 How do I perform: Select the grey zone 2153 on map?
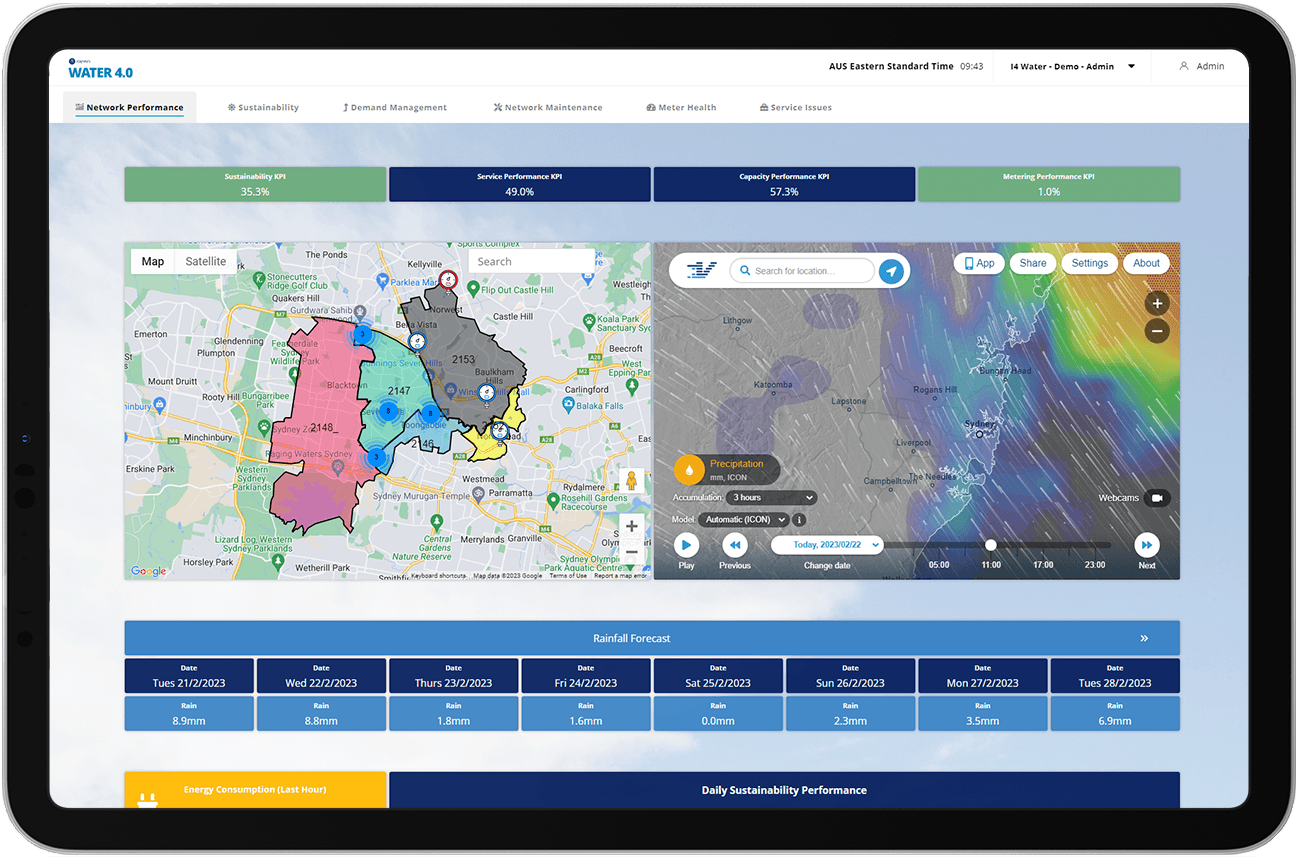[463, 359]
